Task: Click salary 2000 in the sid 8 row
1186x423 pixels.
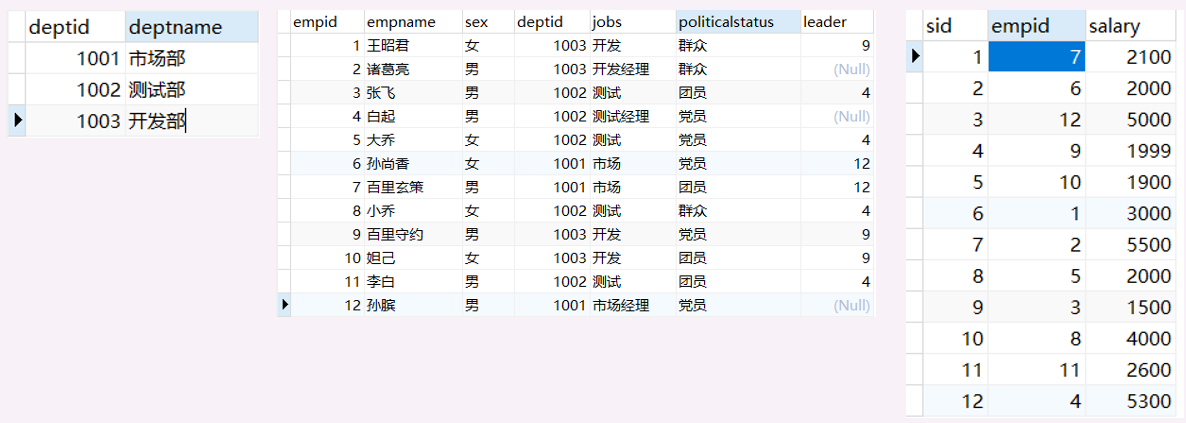Action: (1131, 276)
